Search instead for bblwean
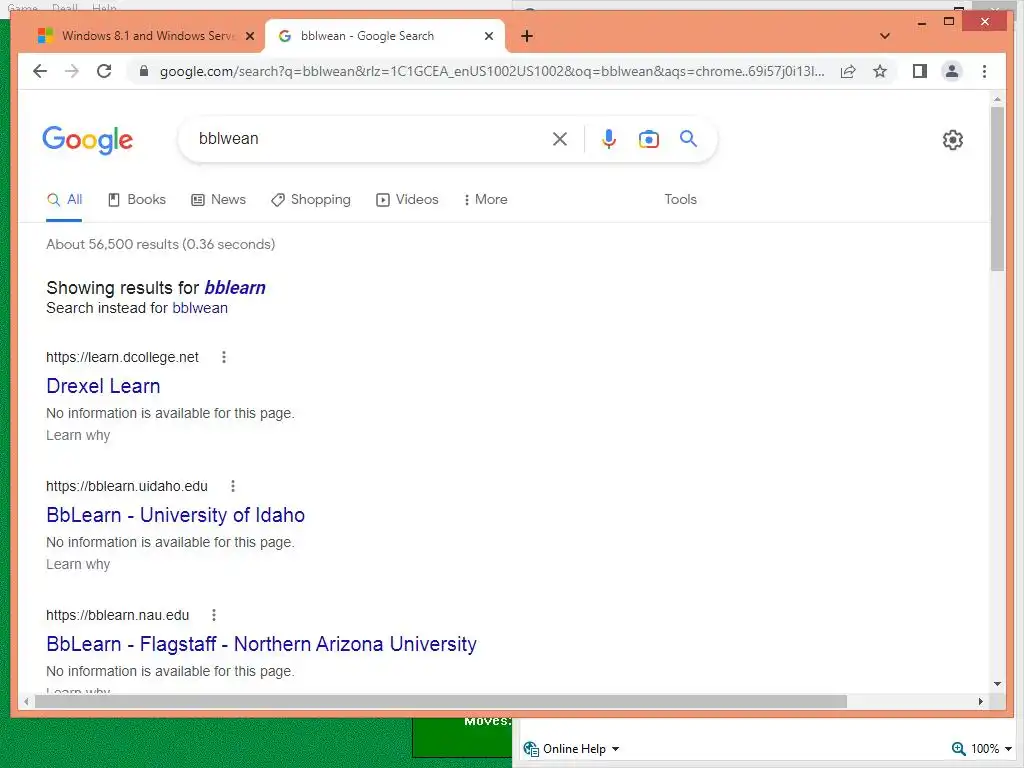1024x768 pixels. pyautogui.click(x=200, y=308)
